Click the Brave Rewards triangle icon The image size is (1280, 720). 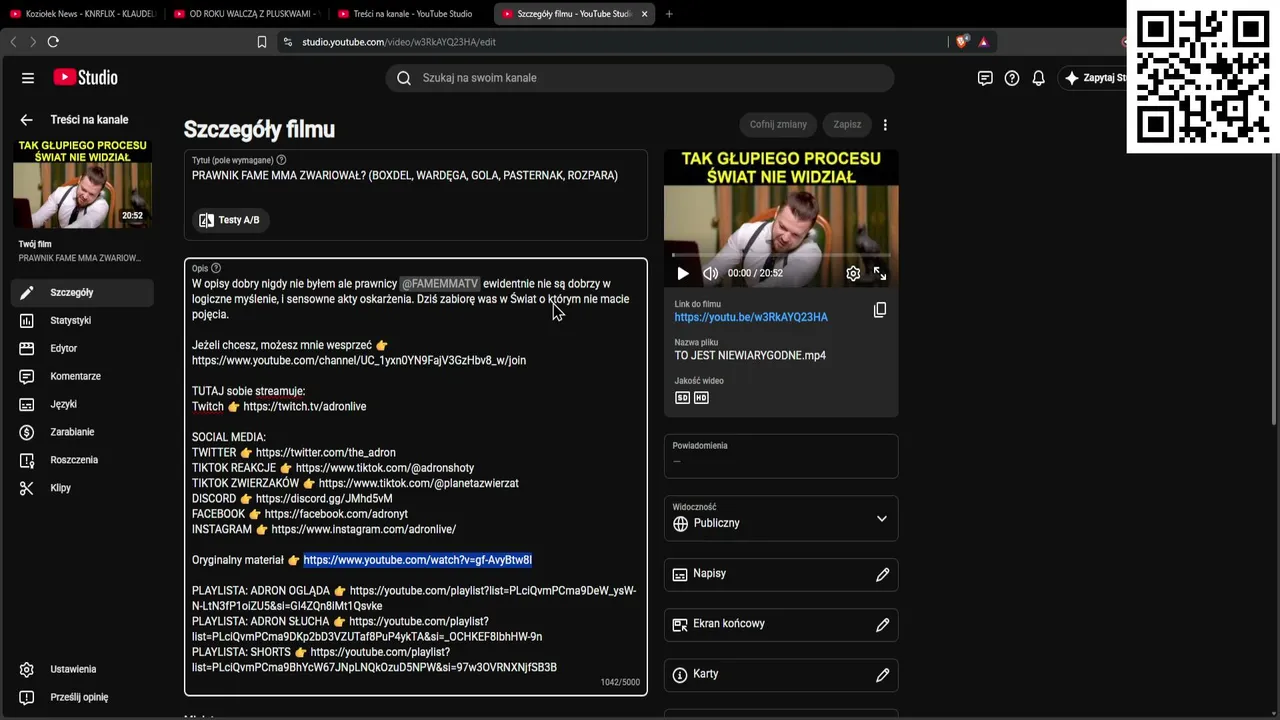(984, 42)
